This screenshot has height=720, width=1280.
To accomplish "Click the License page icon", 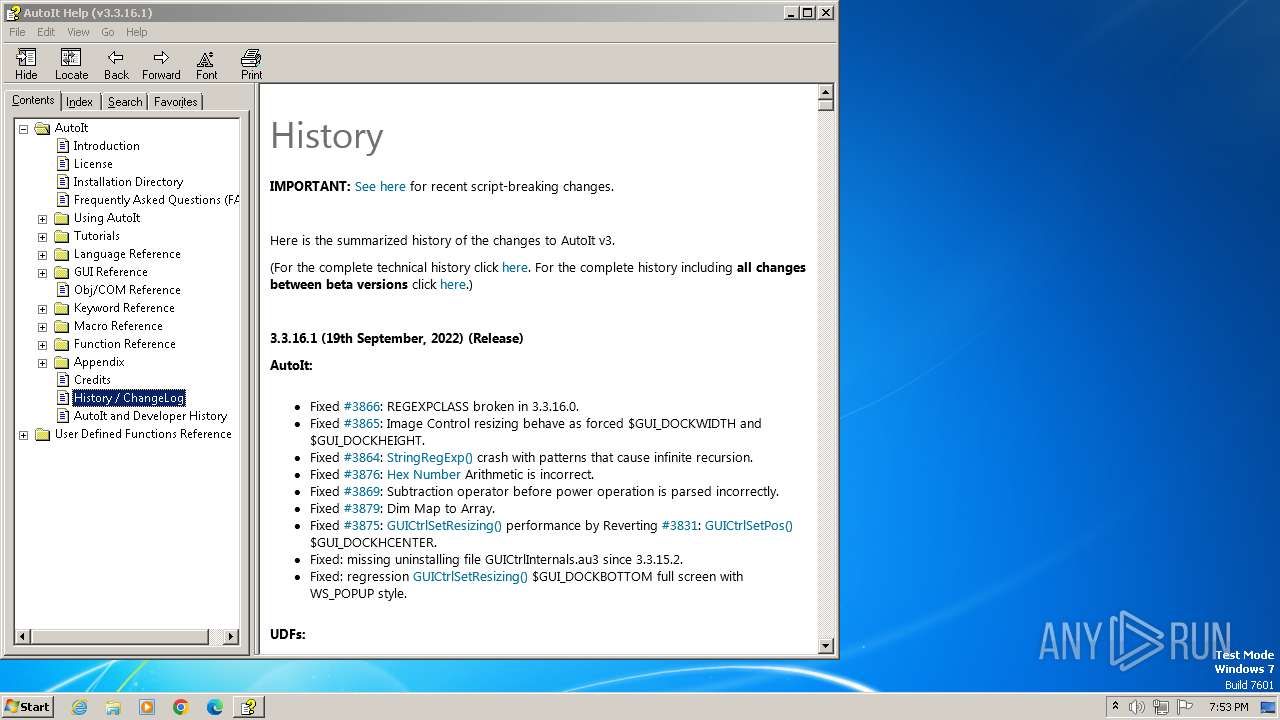I will point(63,164).
